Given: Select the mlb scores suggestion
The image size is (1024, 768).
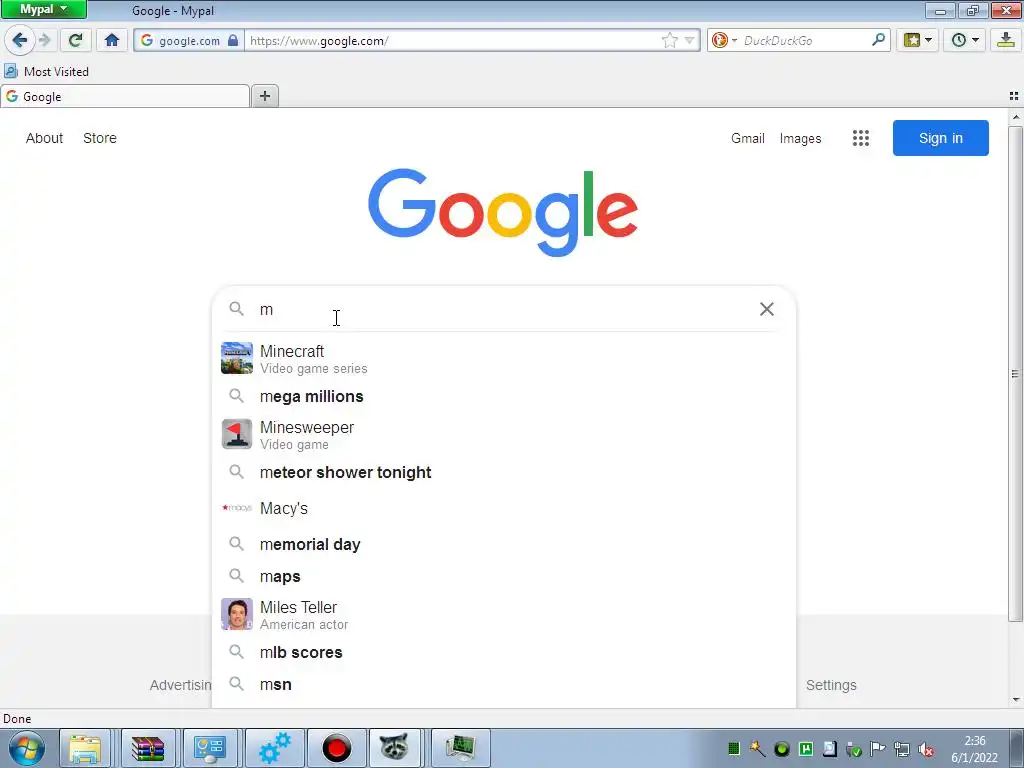Looking at the screenshot, I should coord(504,652).
